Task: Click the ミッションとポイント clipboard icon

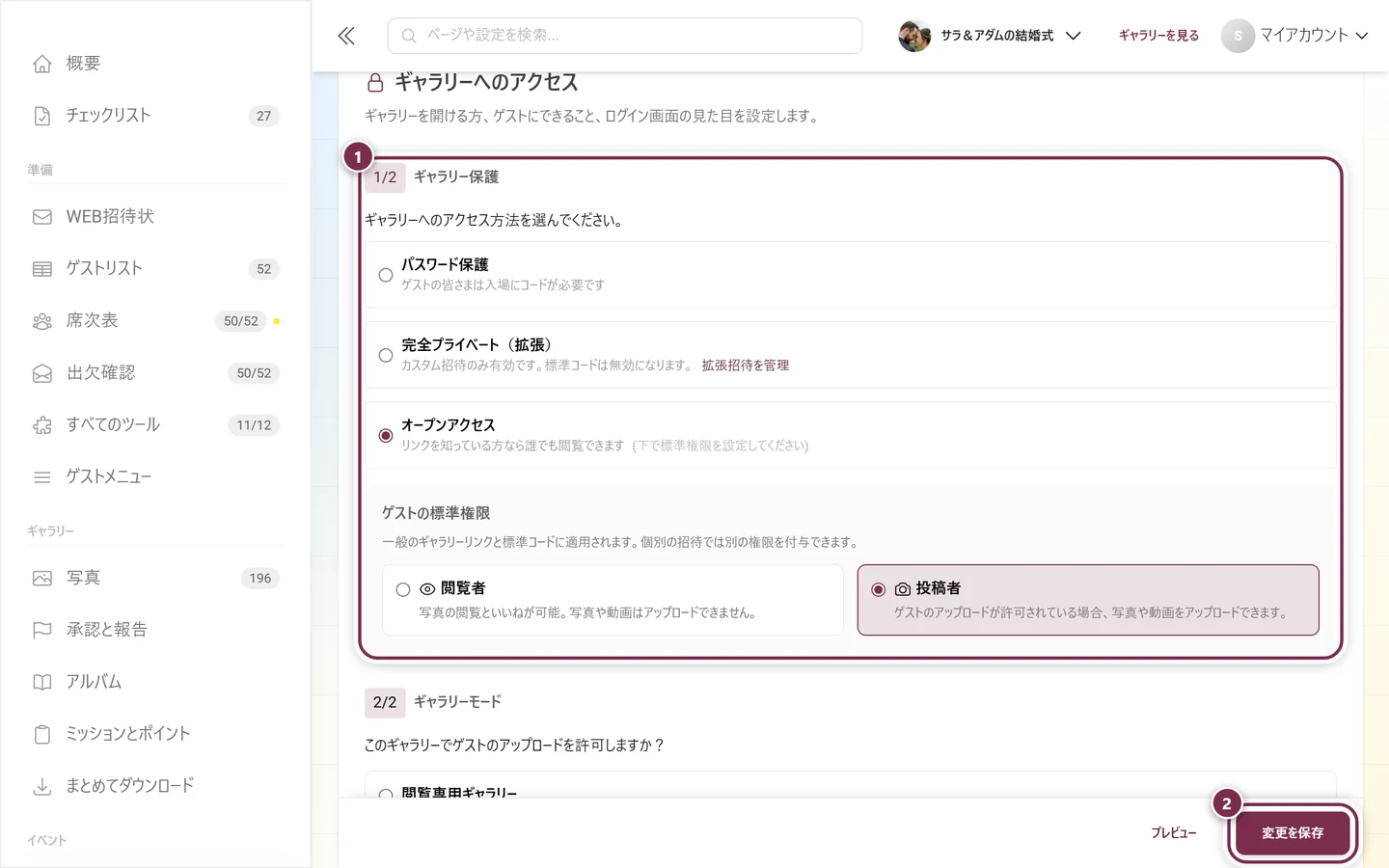Action: click(x=42, y=735)
